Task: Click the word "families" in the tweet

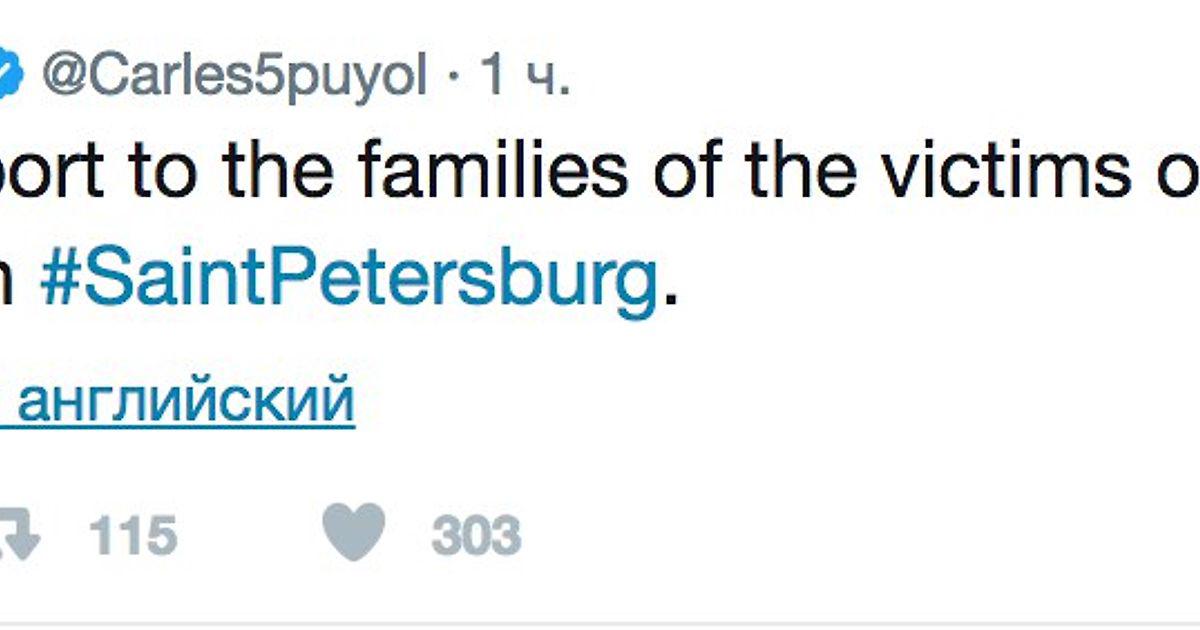Action: pyautogui.click(x=492, y=170)
